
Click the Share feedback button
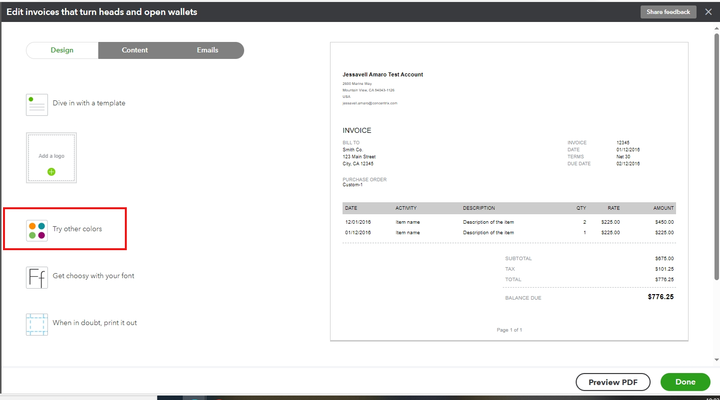[668, 12]
